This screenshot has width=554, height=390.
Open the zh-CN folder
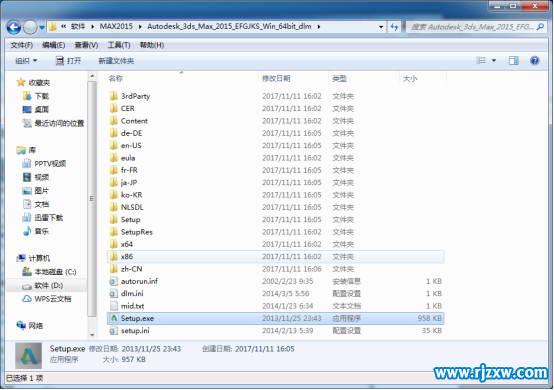click(x=276, y=269)
